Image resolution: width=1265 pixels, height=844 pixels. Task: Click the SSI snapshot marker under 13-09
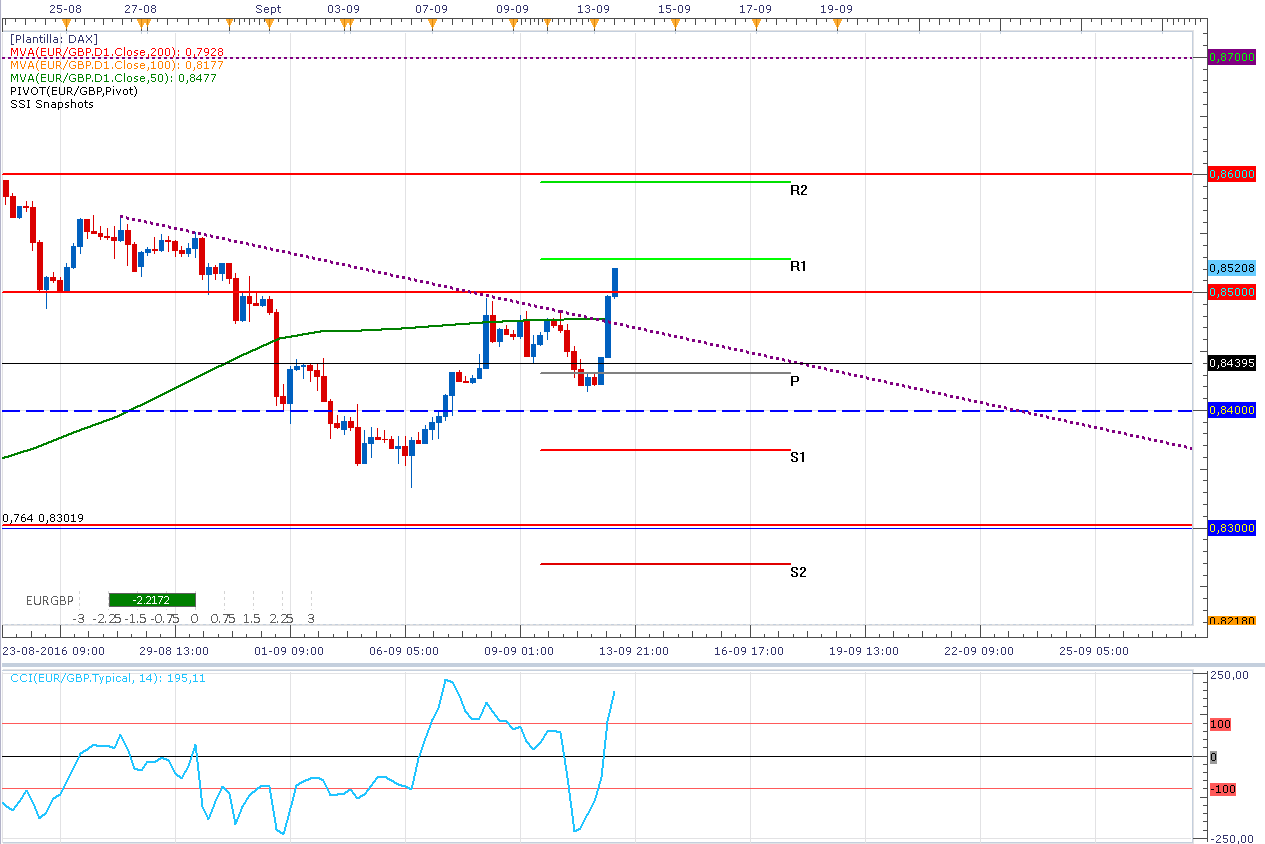coord(593,21)
